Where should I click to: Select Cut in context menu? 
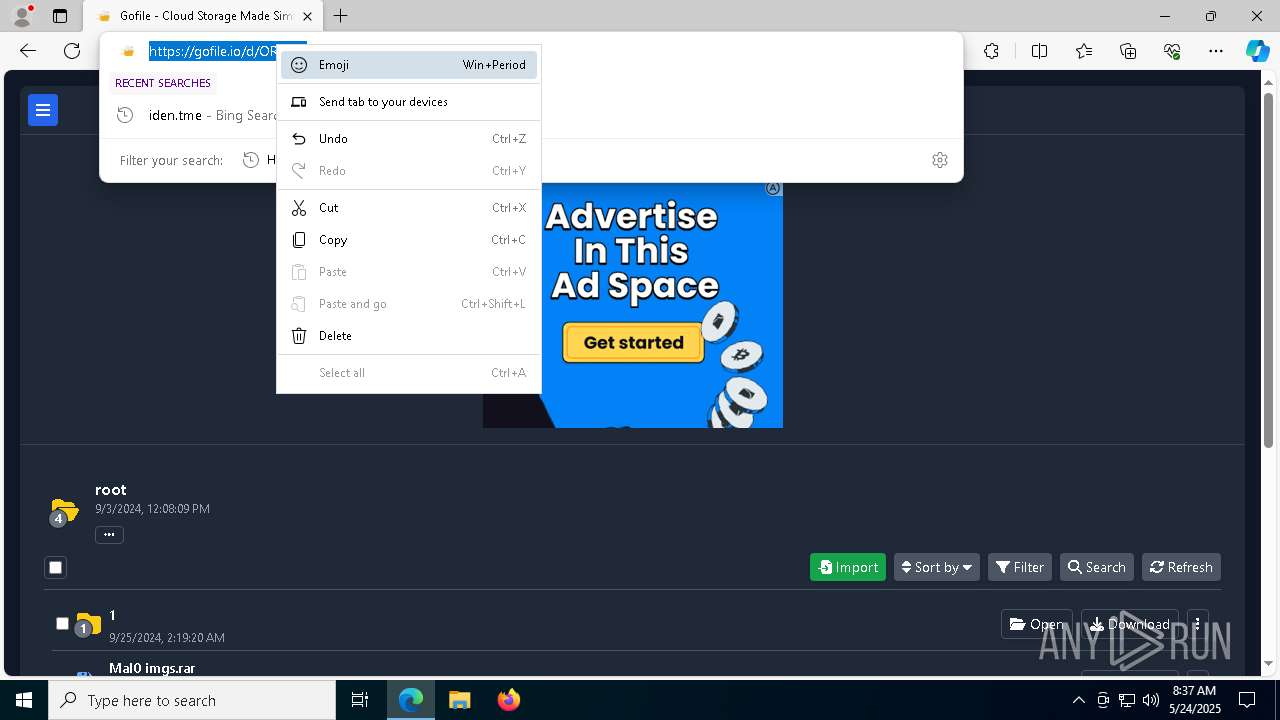point(409,208)
